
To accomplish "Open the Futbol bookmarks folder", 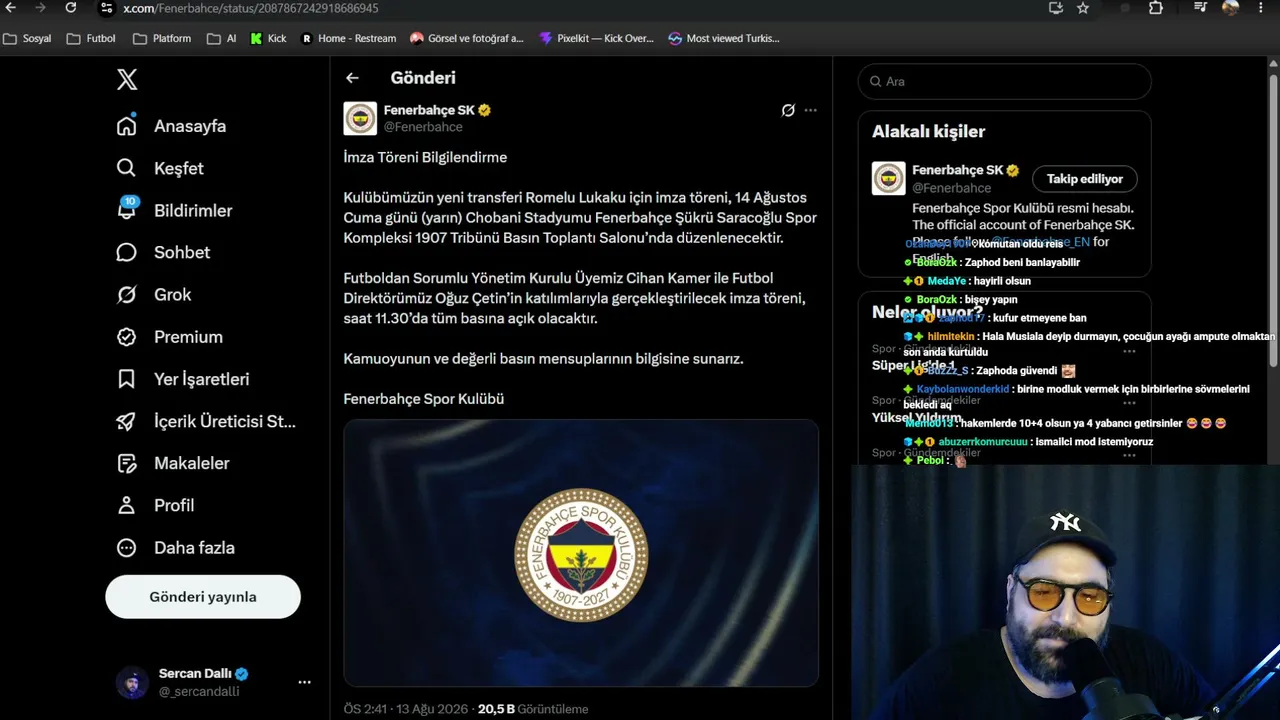I will coord(91,38).
